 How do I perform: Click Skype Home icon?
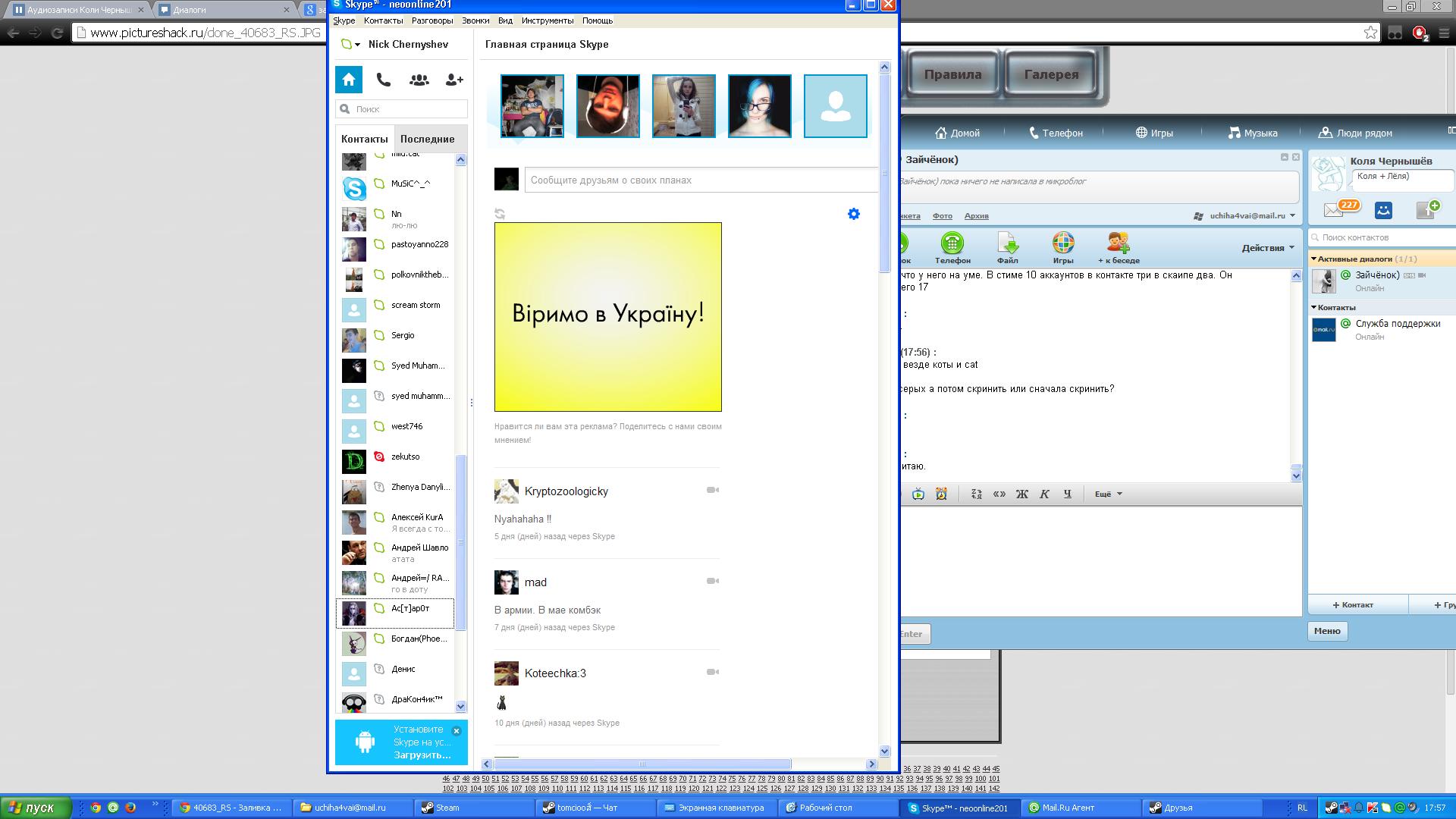[349, 80]
